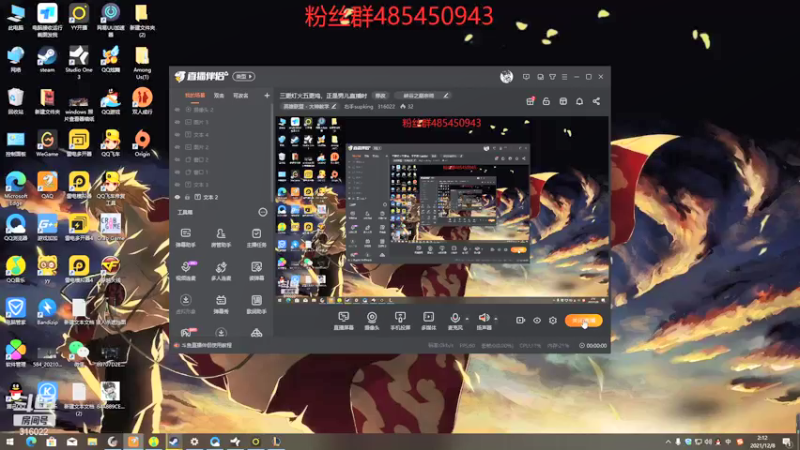The height and width of the screenshot is (450, 800).
Task: Toggle the lock icon in the header
Action: point(546,101)
